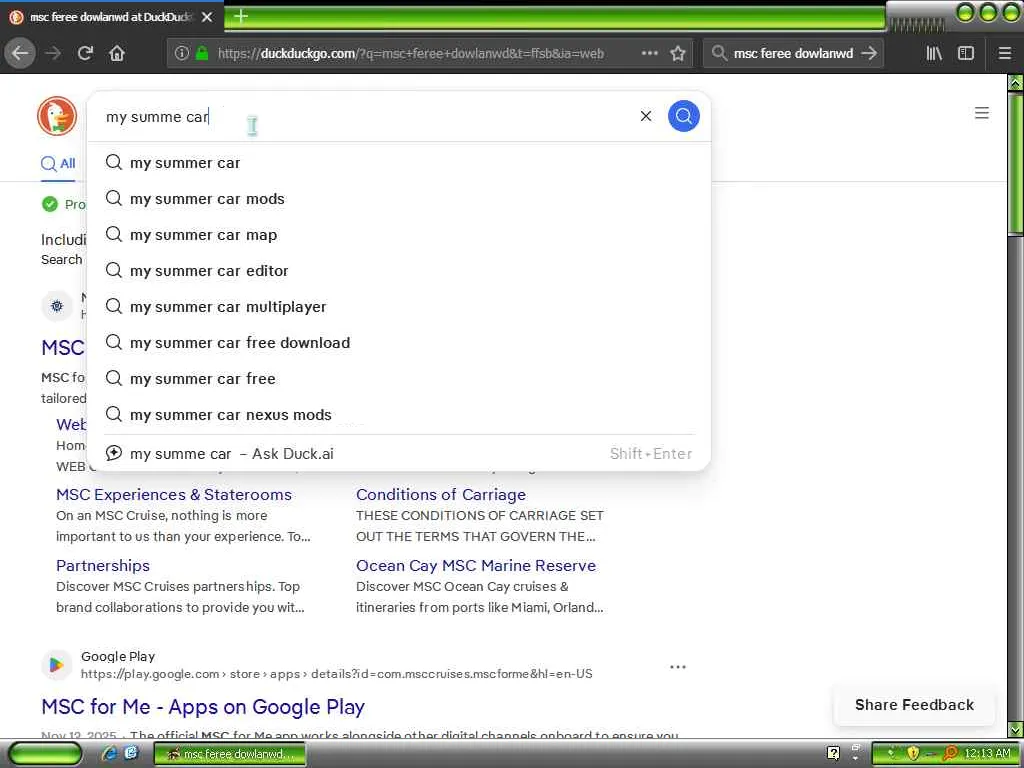Open a new browser tab

(241, 16)
